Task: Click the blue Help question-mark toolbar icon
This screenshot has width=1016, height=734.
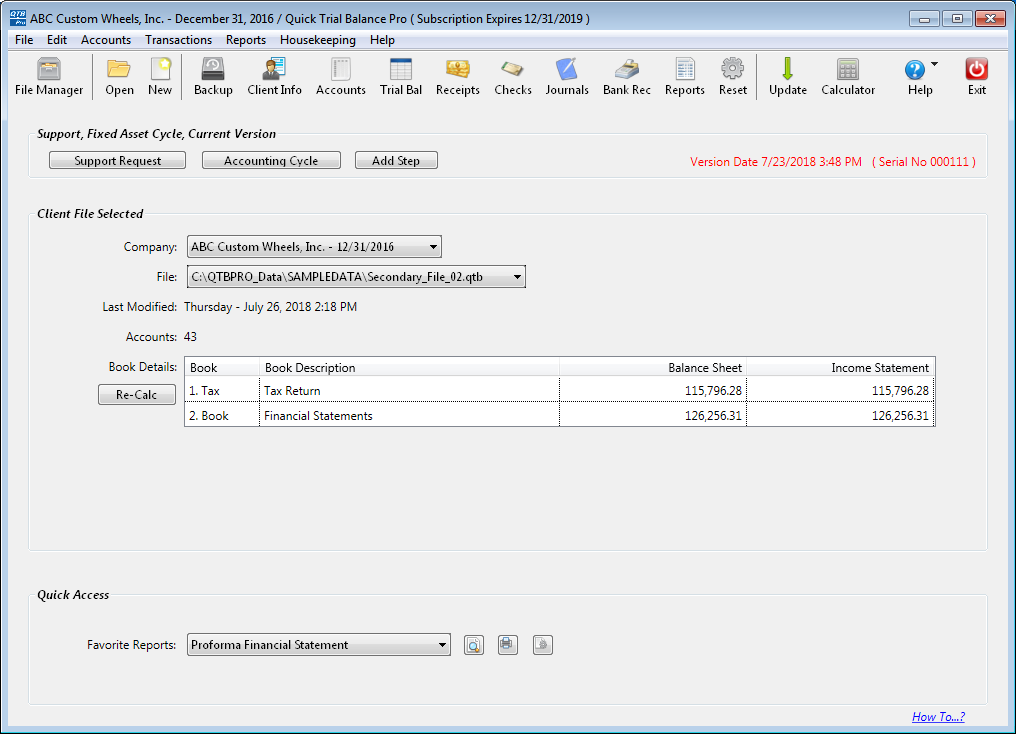Action: tap(915, 70)
